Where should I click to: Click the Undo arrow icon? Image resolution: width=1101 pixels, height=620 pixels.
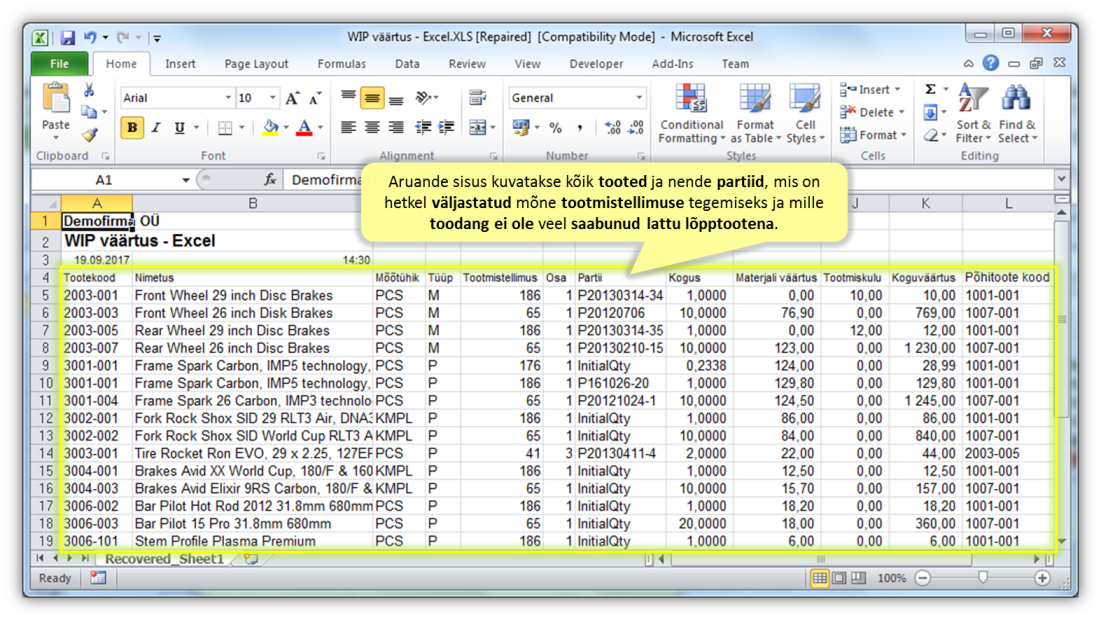[x=90, y=37]
